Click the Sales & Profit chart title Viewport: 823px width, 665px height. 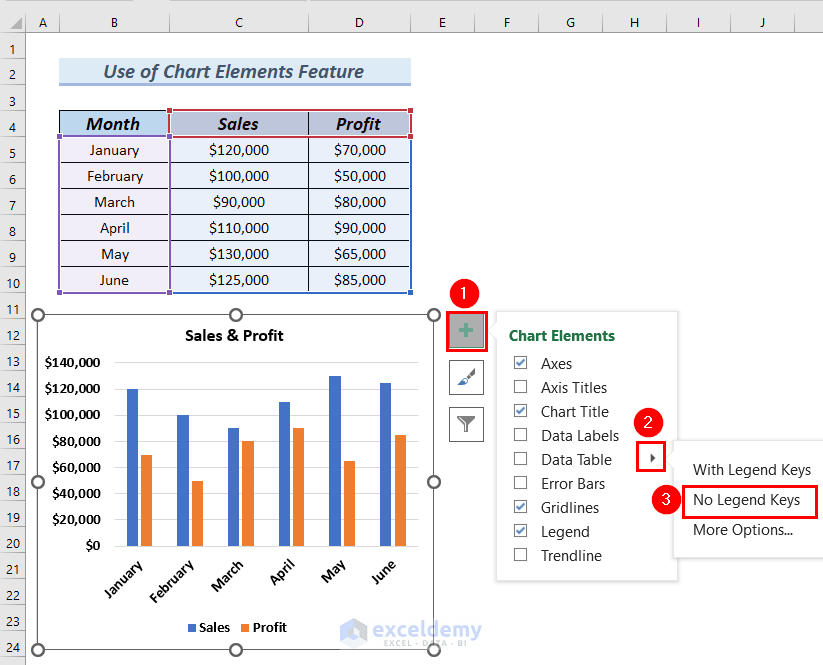pos(233,335)
